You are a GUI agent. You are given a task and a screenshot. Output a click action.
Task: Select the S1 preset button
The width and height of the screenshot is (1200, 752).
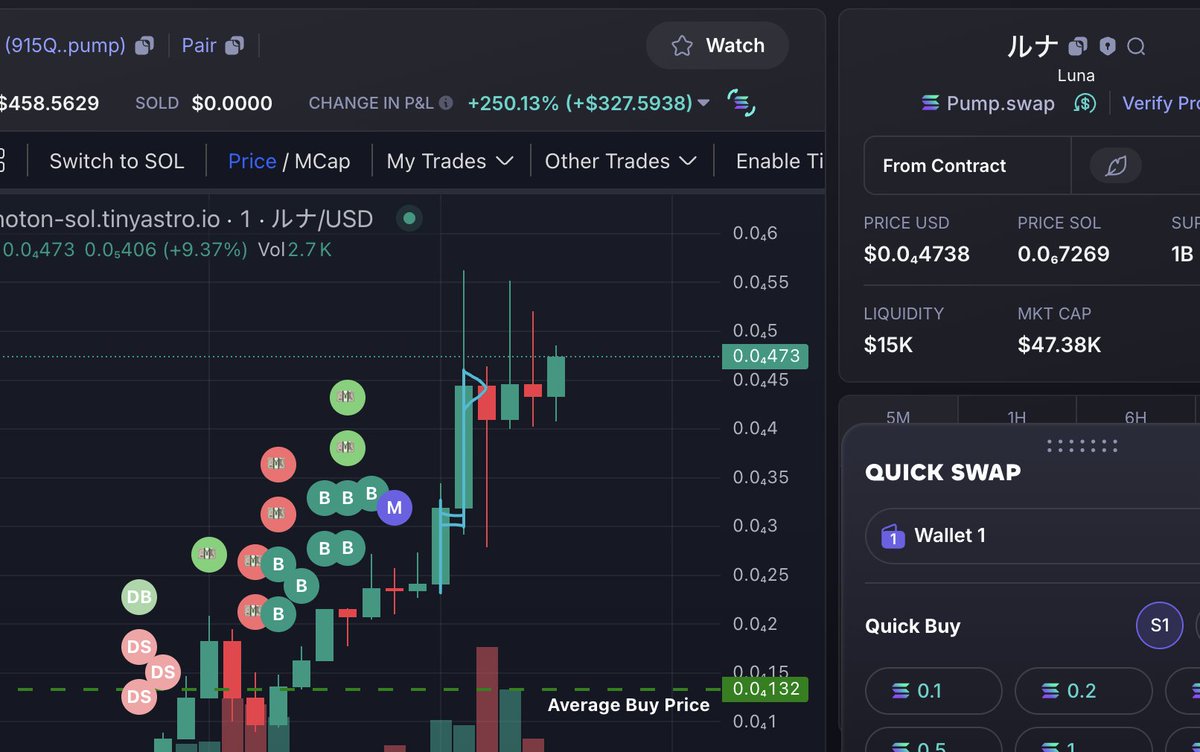tap(1159, 626)
